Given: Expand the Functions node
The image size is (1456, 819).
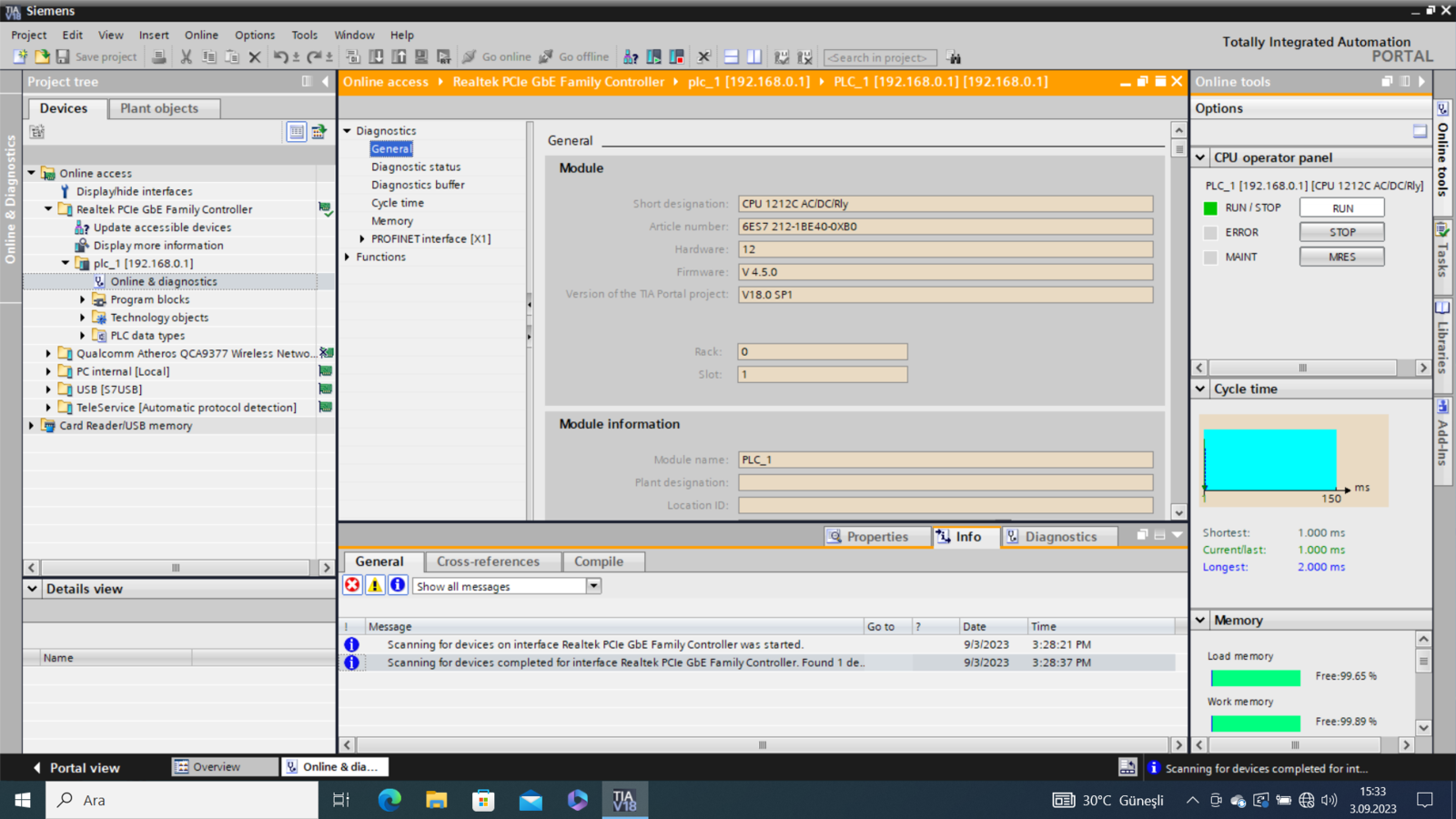Looking at the screenshot, I should click(348, 257).
